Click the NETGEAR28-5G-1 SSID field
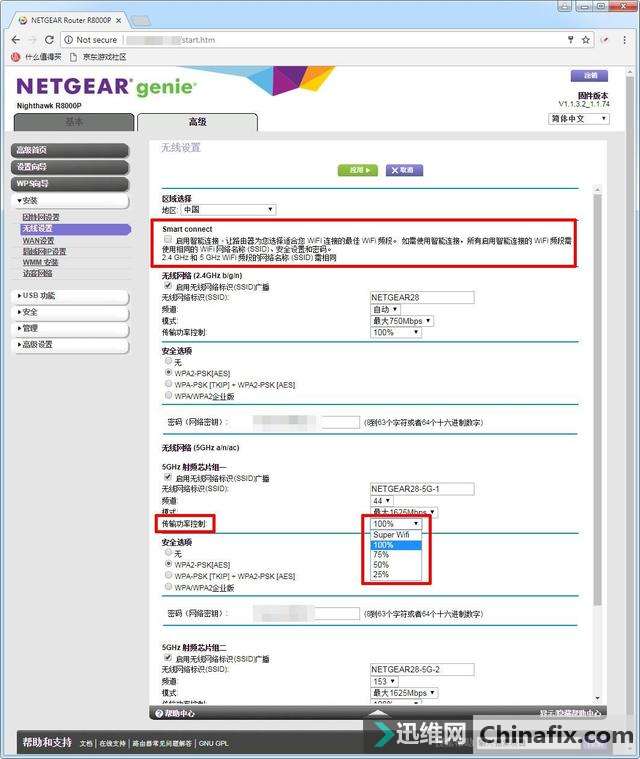 pyautogui.click(x=422, y=489)
